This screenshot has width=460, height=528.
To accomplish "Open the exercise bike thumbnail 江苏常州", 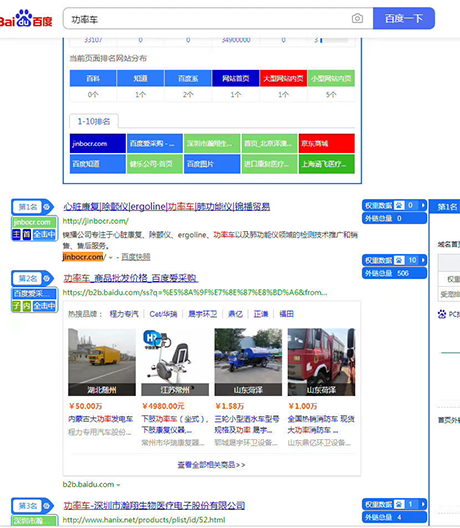I will pyautogui.click(x=175, y=362).
